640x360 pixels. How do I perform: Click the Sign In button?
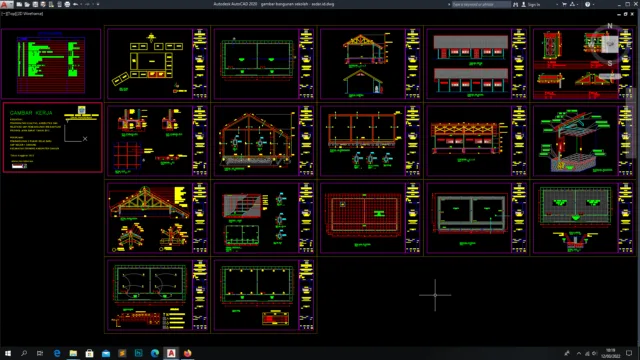[x=531, y=4]
